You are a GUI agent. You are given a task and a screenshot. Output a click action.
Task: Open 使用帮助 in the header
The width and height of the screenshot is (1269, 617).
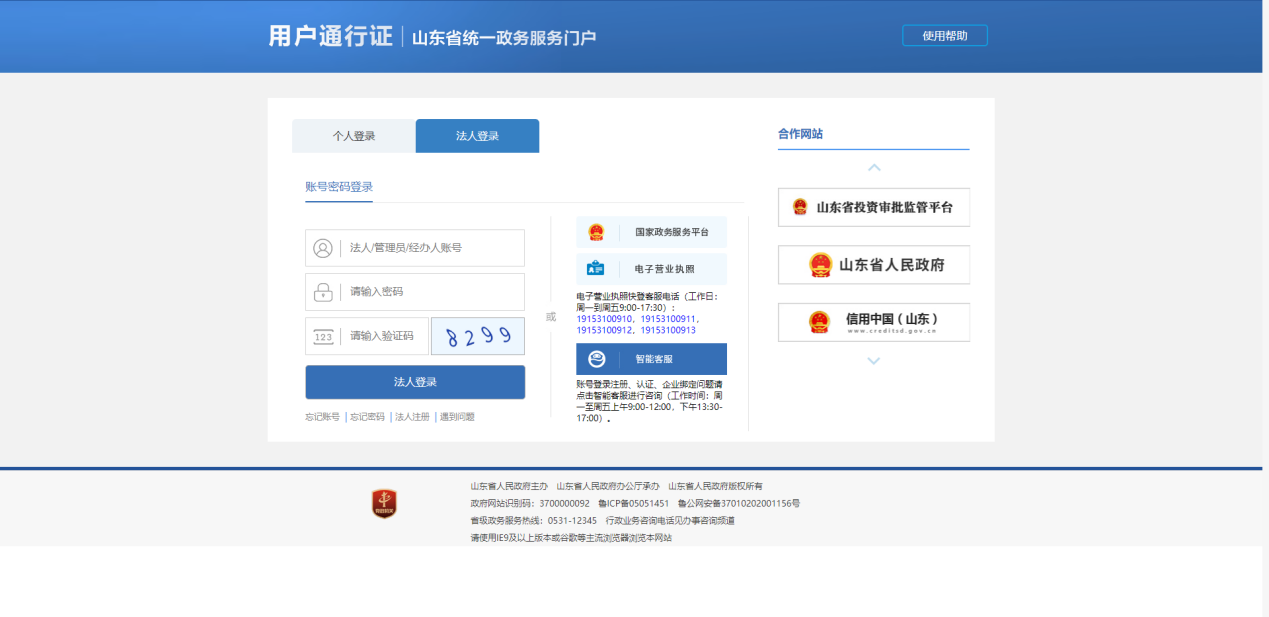(944, 36)
